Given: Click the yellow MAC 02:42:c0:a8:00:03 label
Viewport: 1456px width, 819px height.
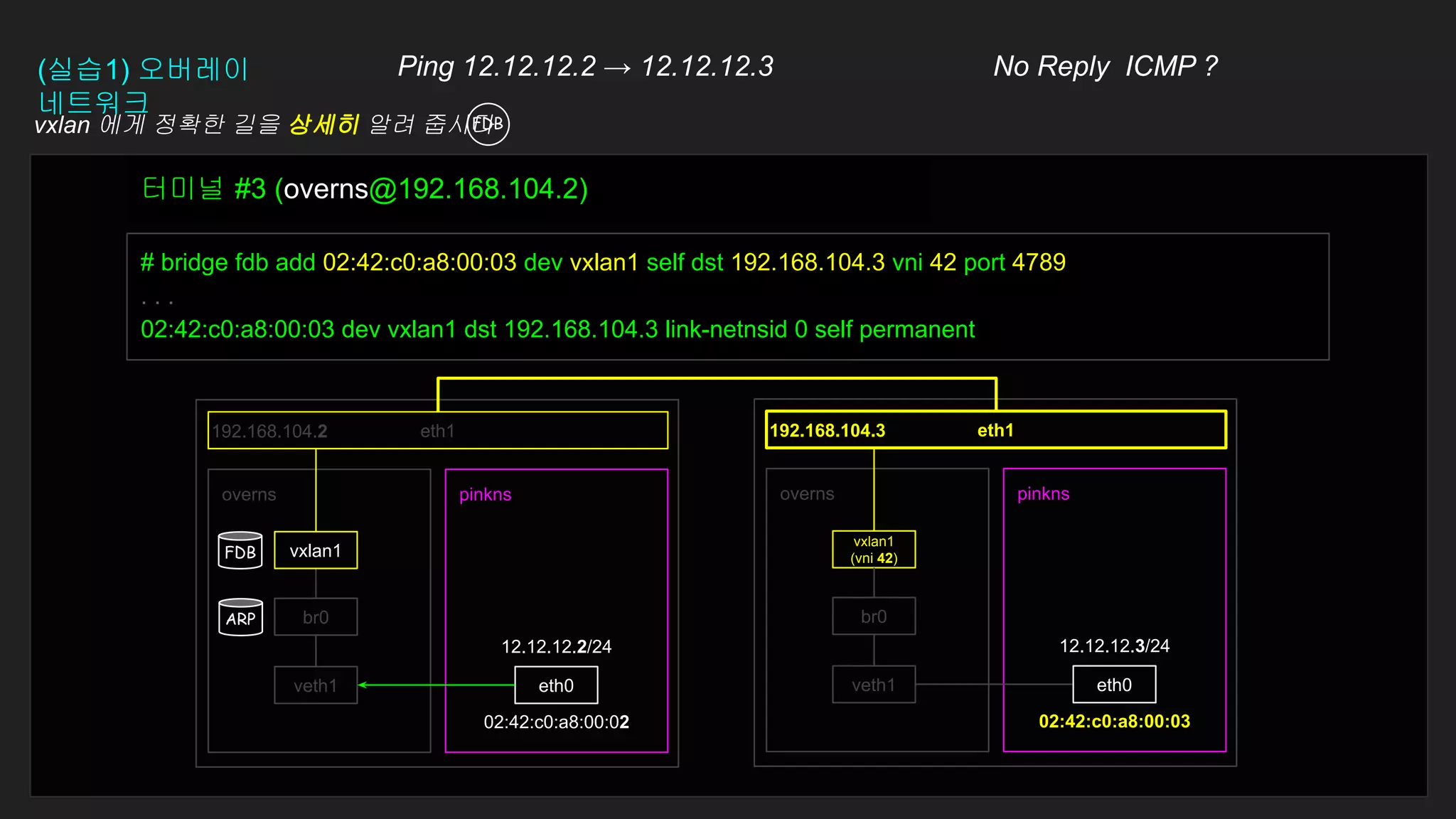Looking at the screenshot, I should [x=1114, y=722].
